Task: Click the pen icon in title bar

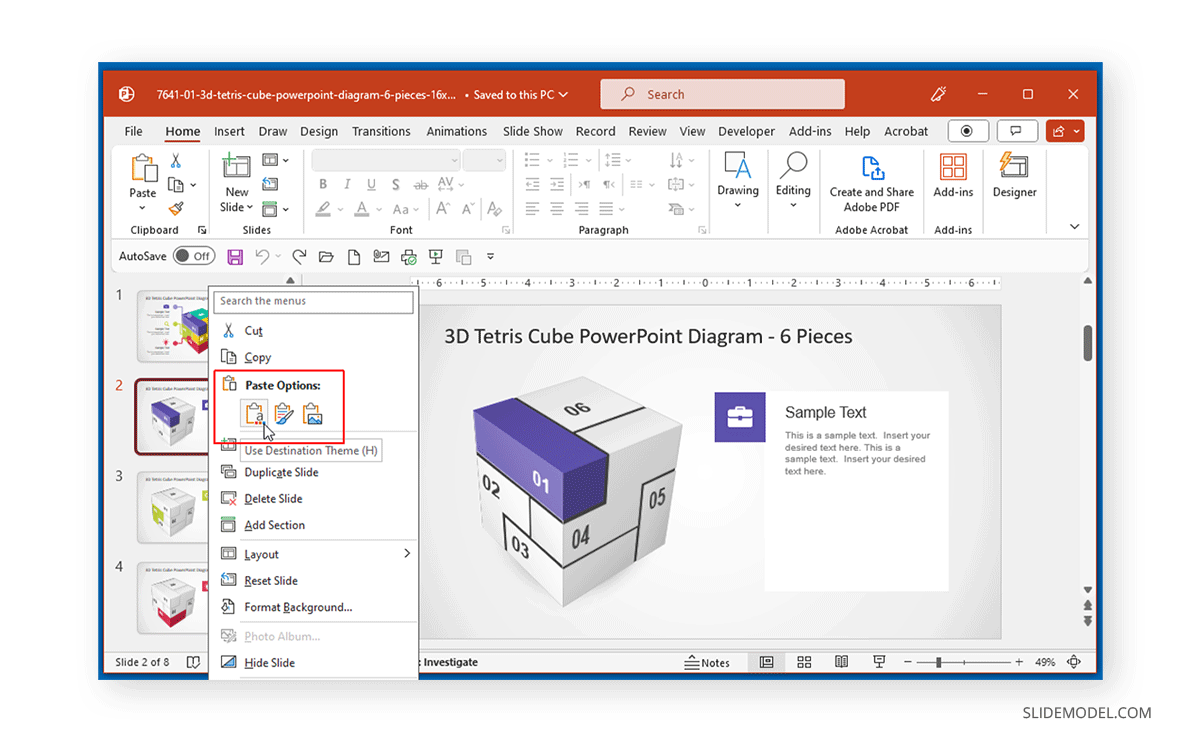Action: tap(938, 94)
